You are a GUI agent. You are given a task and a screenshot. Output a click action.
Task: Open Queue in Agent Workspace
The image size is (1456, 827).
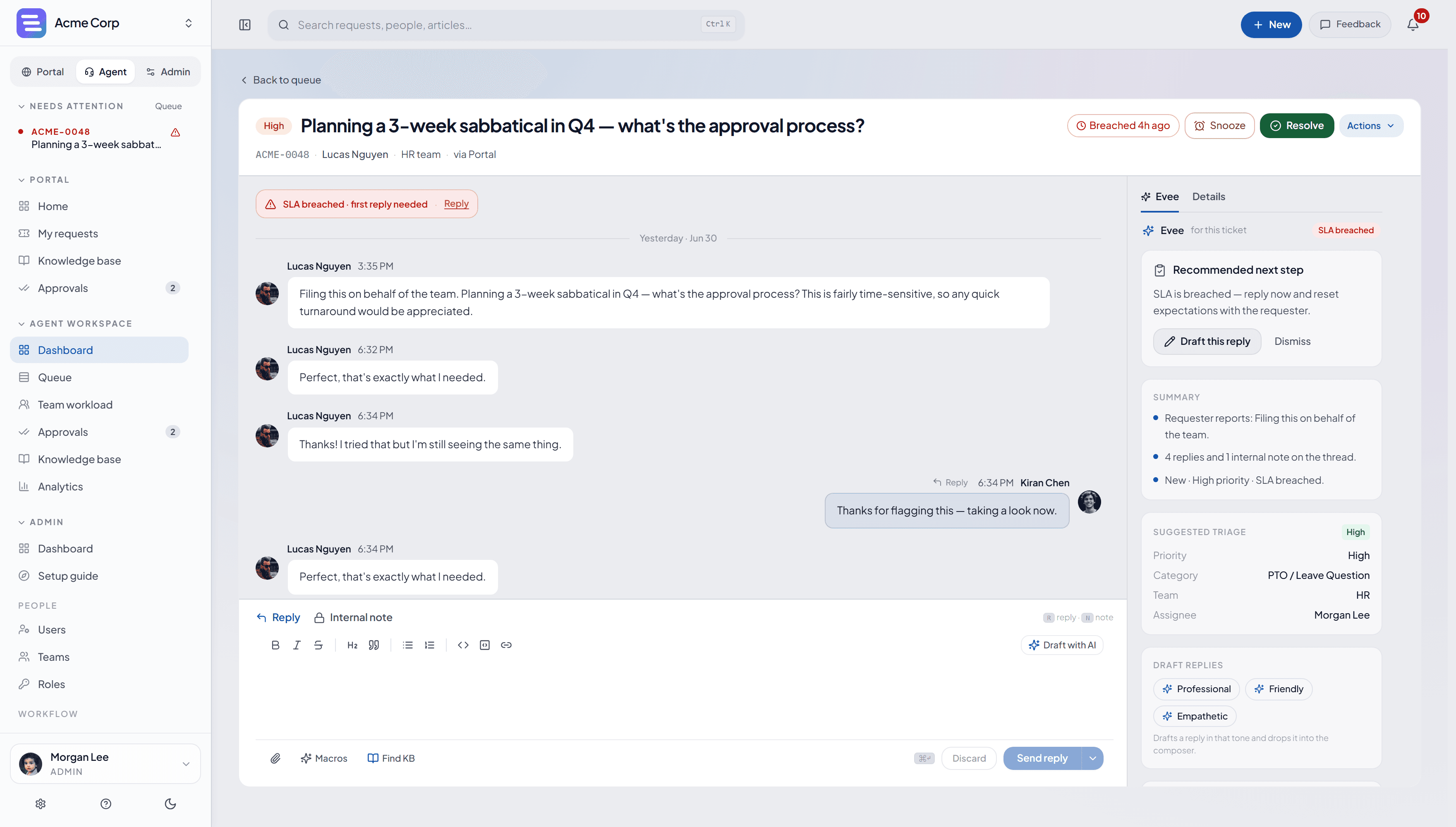point(99,377)
